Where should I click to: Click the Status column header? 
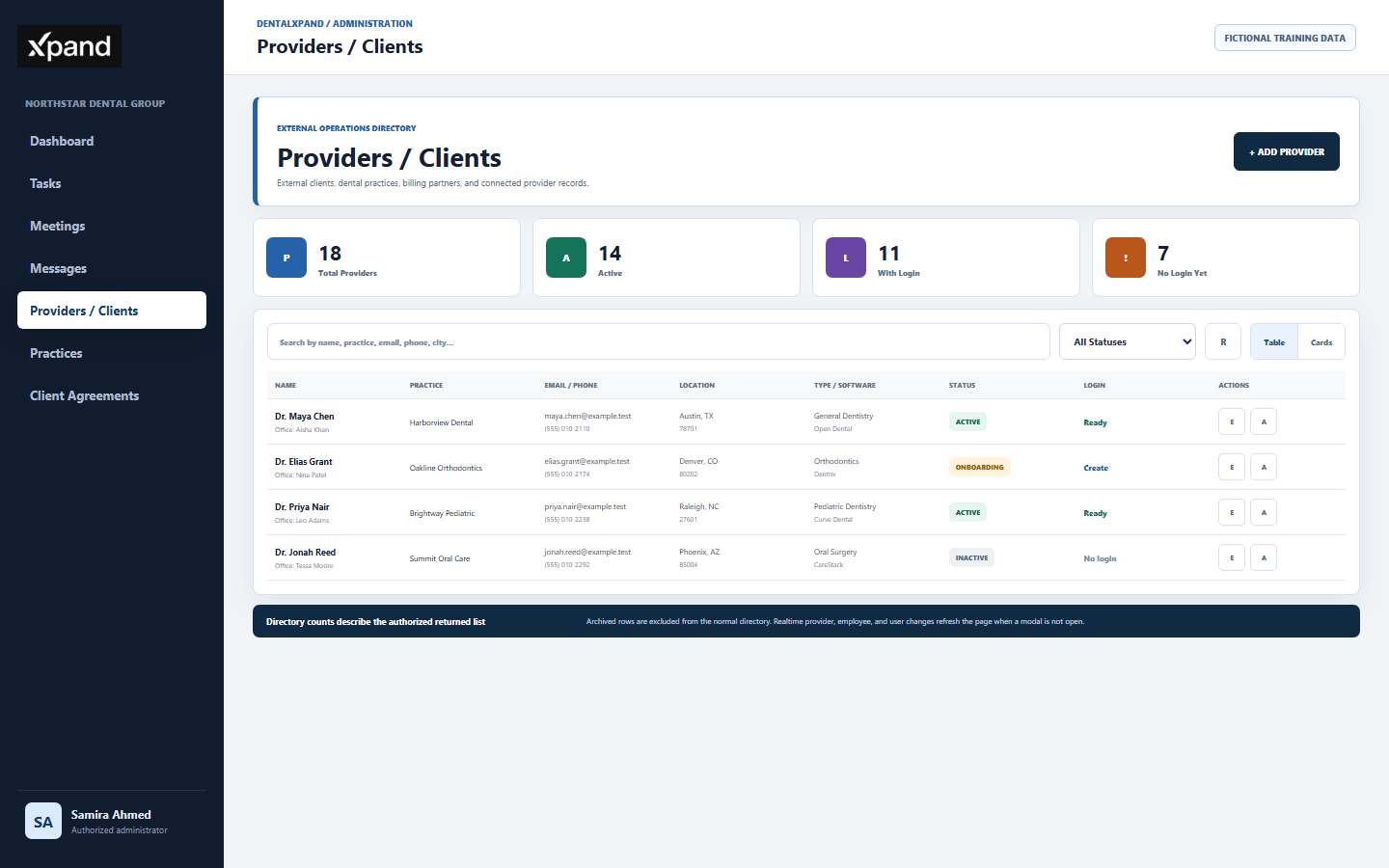[962, 385]
